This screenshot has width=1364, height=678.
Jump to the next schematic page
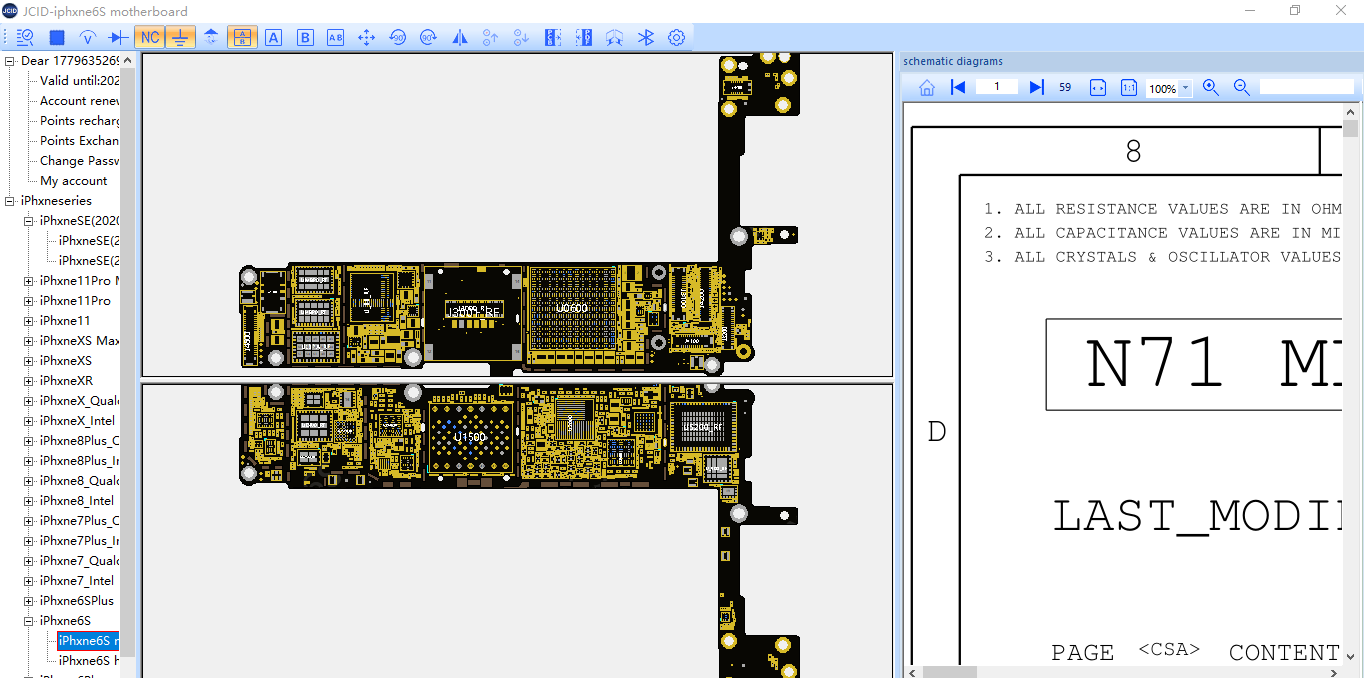click(1036, 88)
